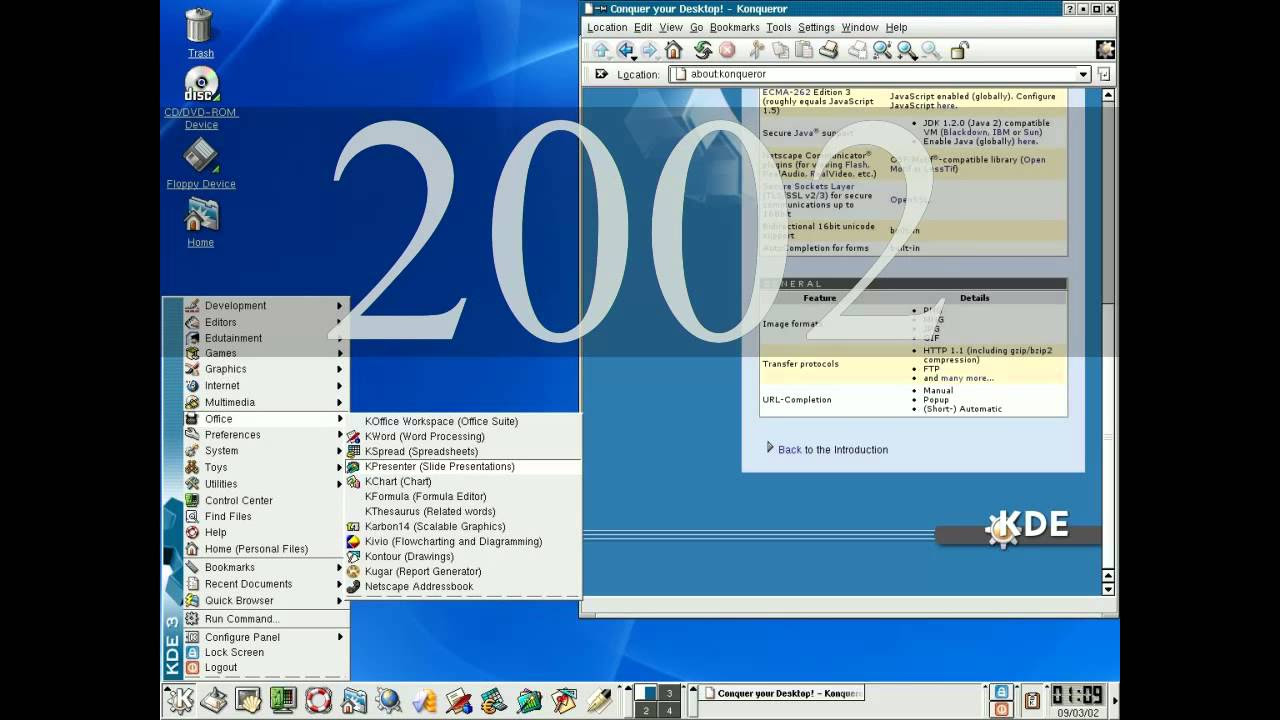Click Konqueror vertical scrollbar down arrow
This screenshot has height=720, width=1280.
(x=1108, y=589)
